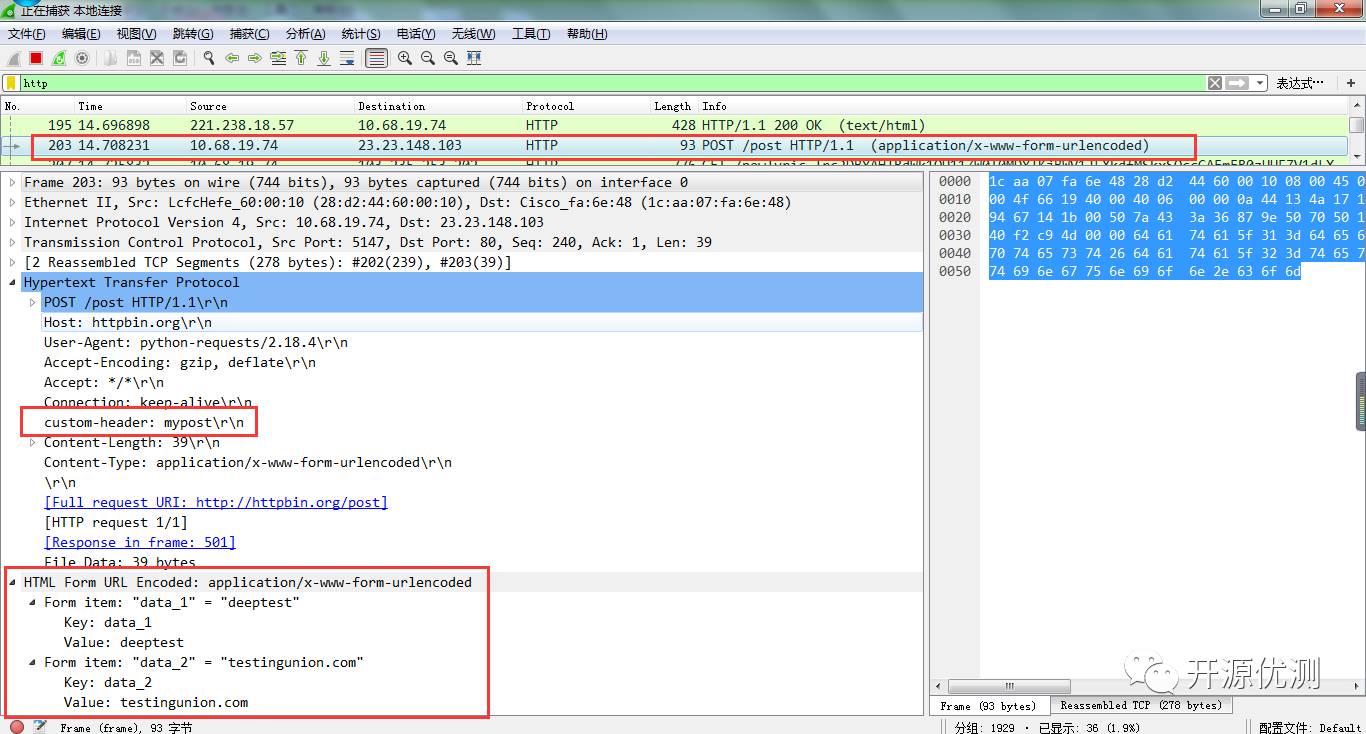1366x734 pixels.
Task: Open the 统计(S) menu
Action: pyautogui.click(x=361, y=34)
